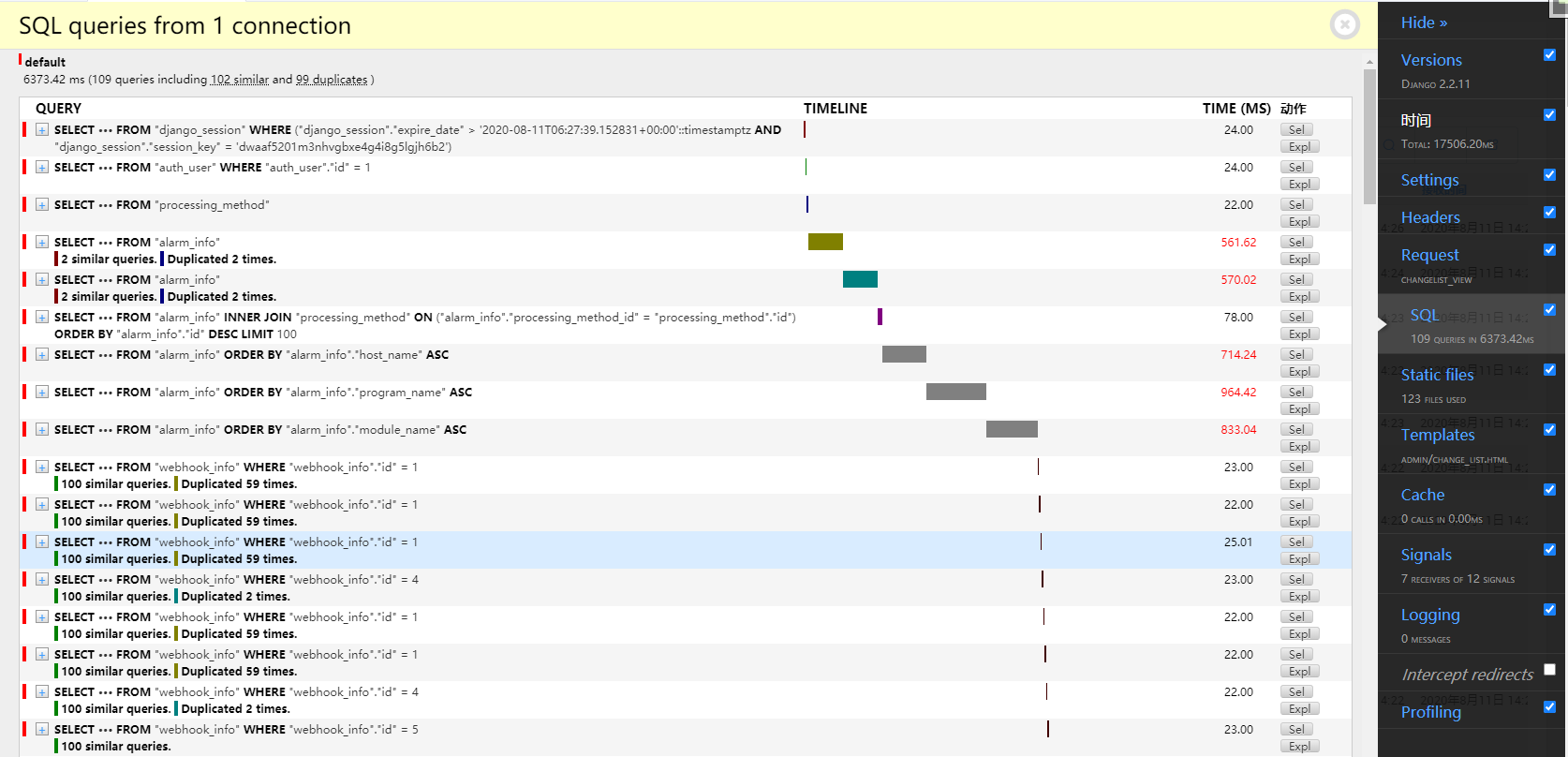Toggle the Logging panel checkbox
The image size is (1568, 757).
point(1549,609)
